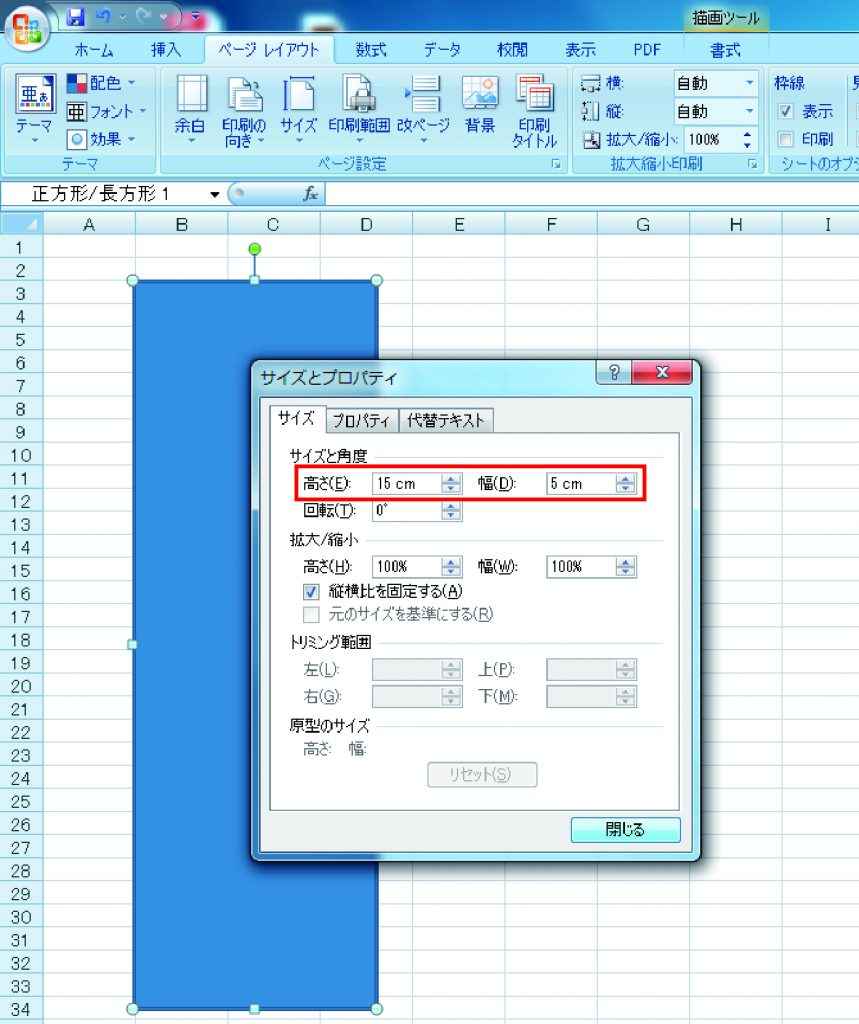Toggle the 枠線 表示 checkbox

(786, 111)
